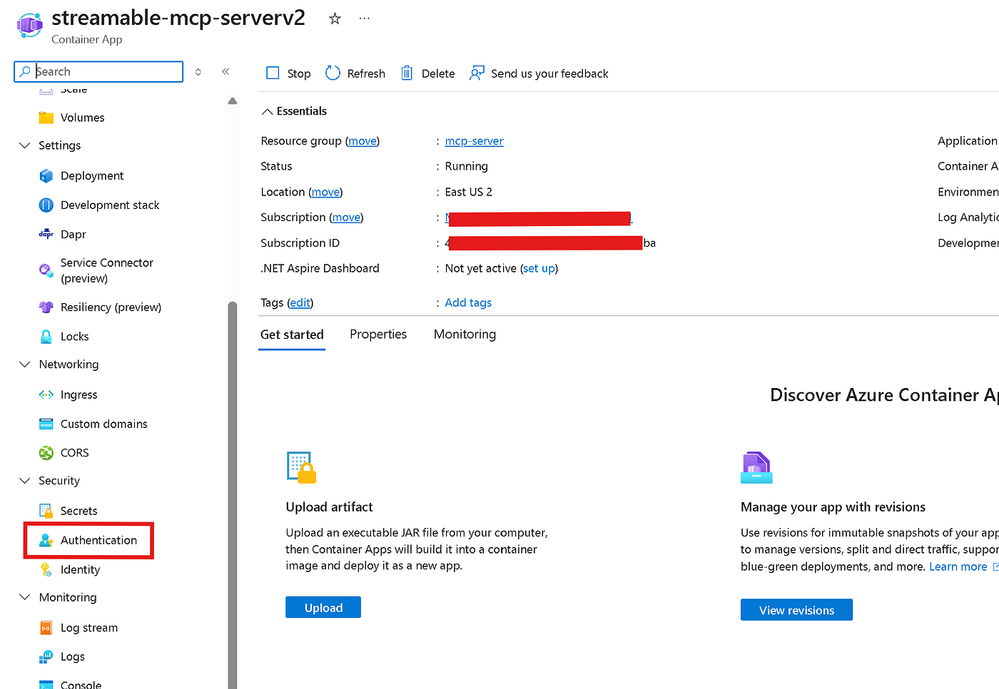Select the CORS icon

(46, 453)
